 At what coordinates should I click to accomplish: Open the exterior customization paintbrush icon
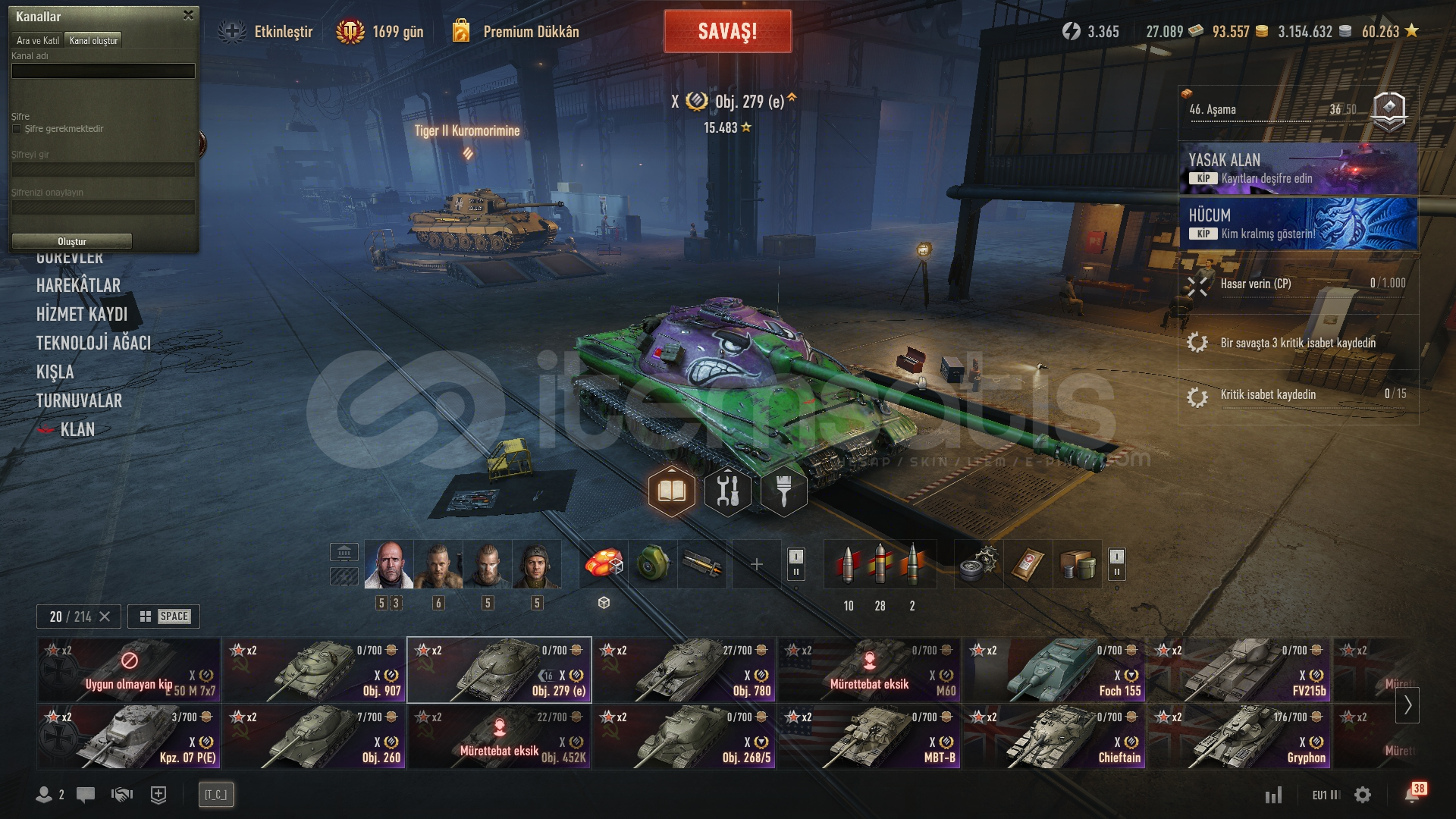point(783,491)
